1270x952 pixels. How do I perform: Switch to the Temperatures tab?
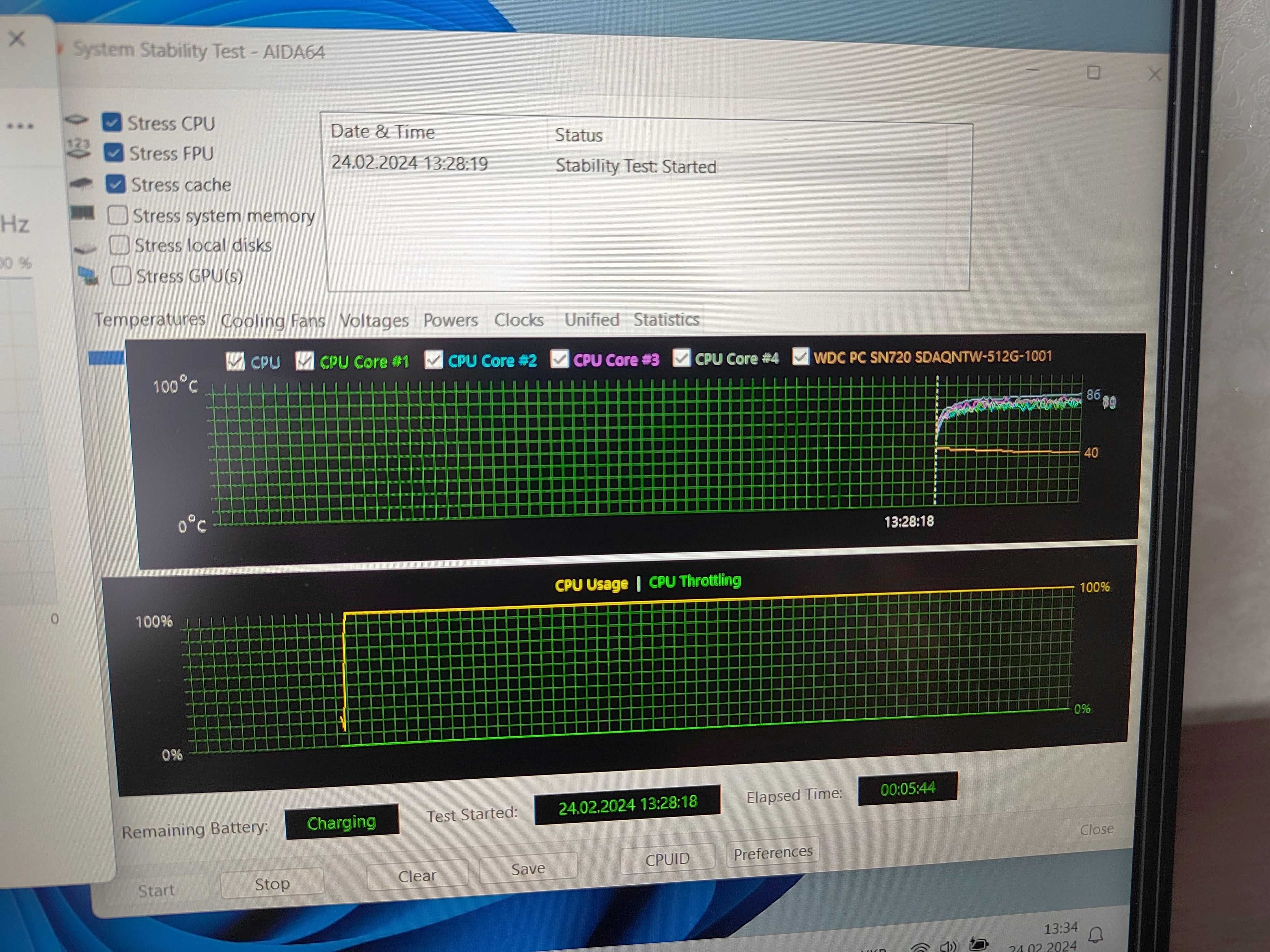point(149,319)
